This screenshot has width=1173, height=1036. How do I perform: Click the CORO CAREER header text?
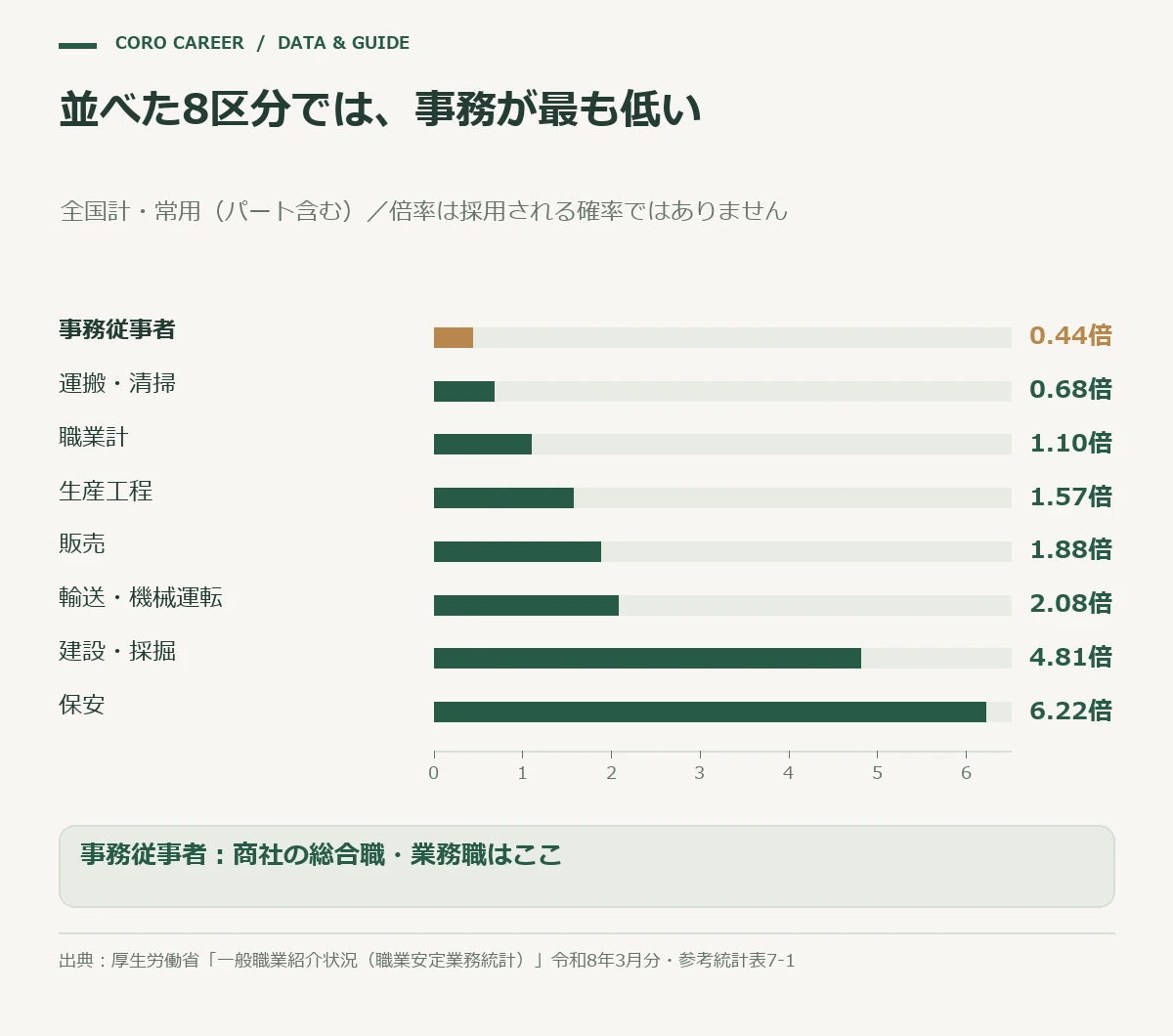[179, 43]
